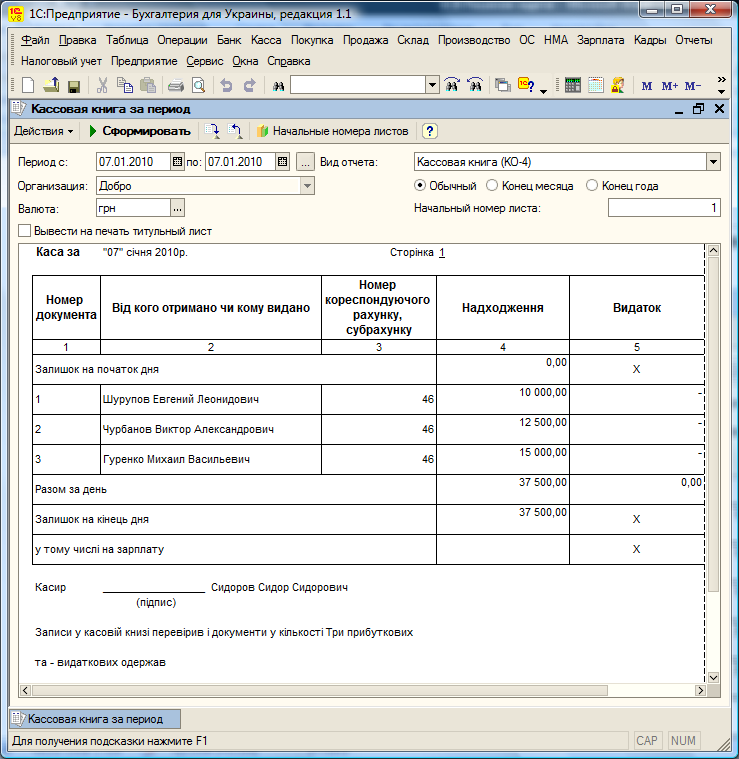Screen dimensions: 739x759
Task: Click the horizontal scrollbar right arrow
Action: point(700,691)
